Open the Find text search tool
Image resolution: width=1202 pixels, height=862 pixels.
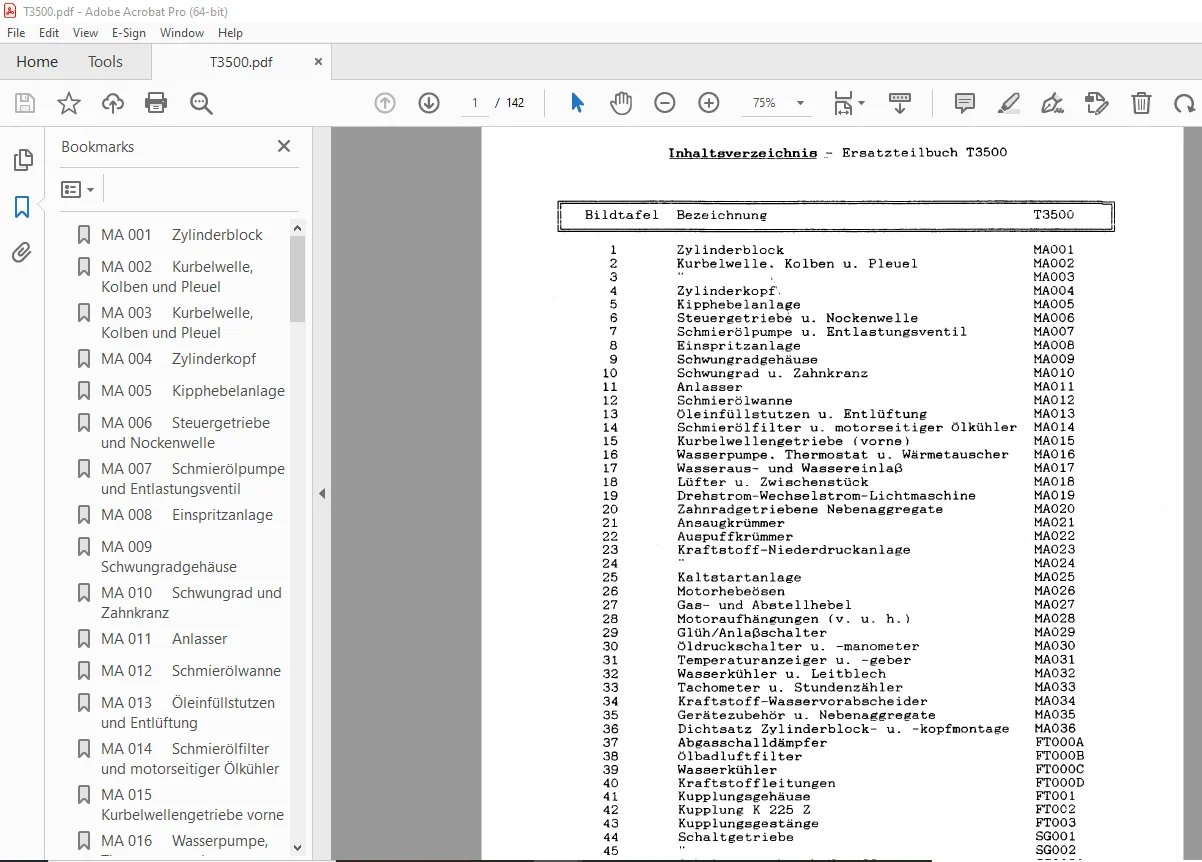click(202, 103)
